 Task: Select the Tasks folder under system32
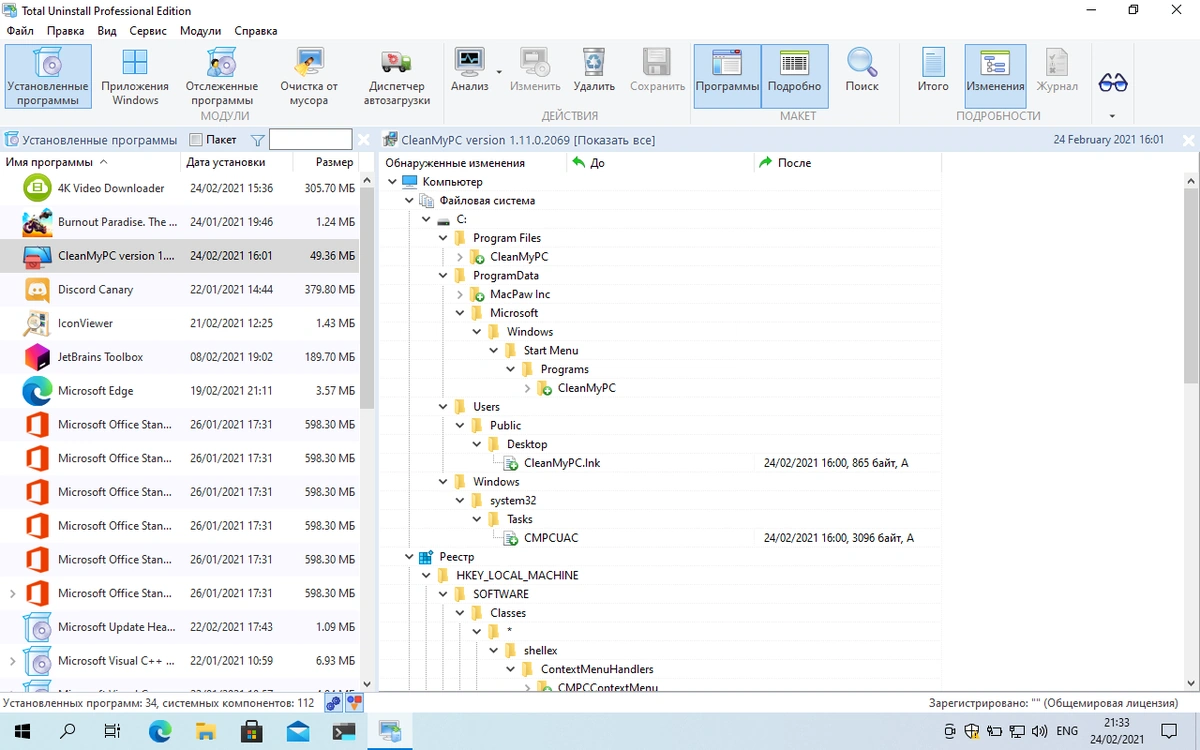click(520, 519)
